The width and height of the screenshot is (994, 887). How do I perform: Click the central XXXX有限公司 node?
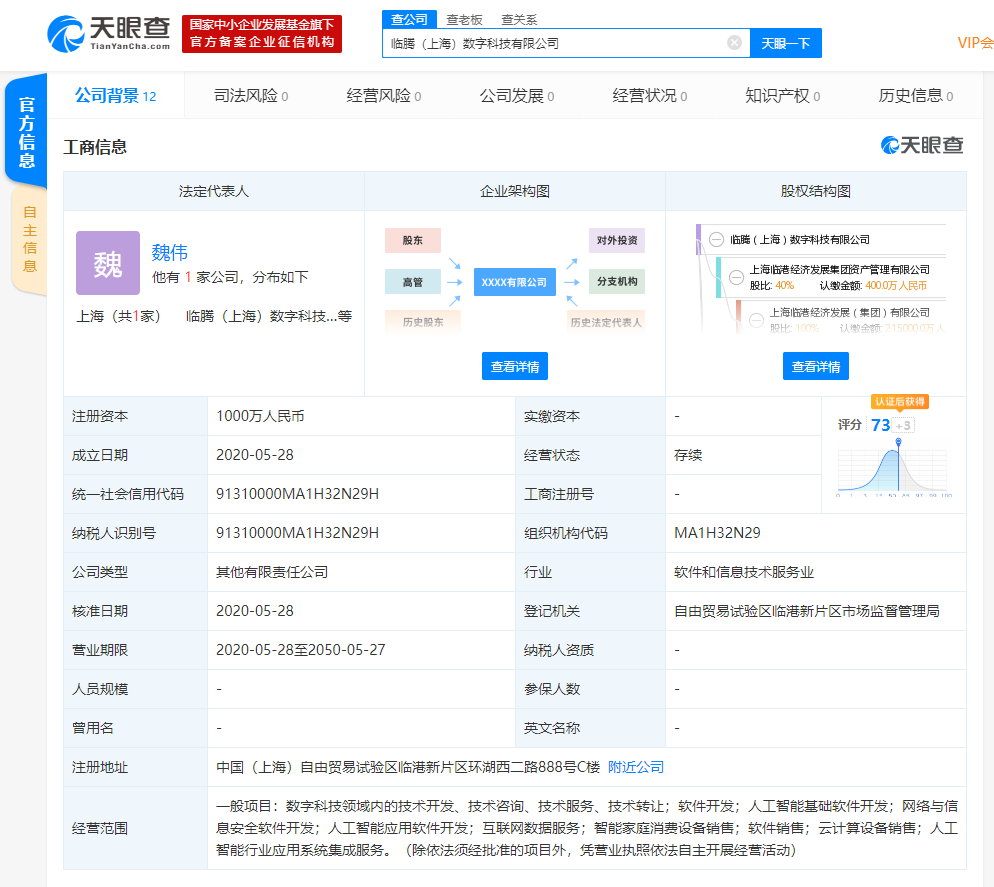(x=514, y=282)
